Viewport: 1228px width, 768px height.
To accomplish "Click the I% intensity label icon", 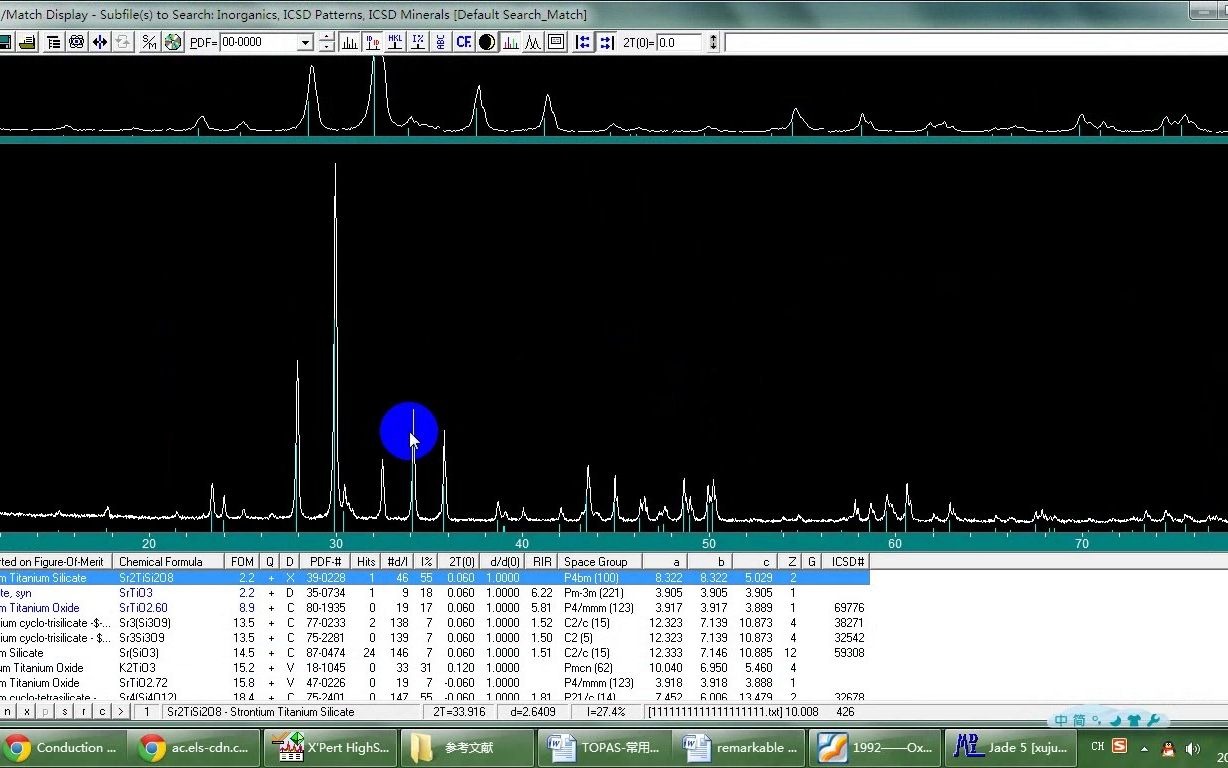I will (418, 42).
